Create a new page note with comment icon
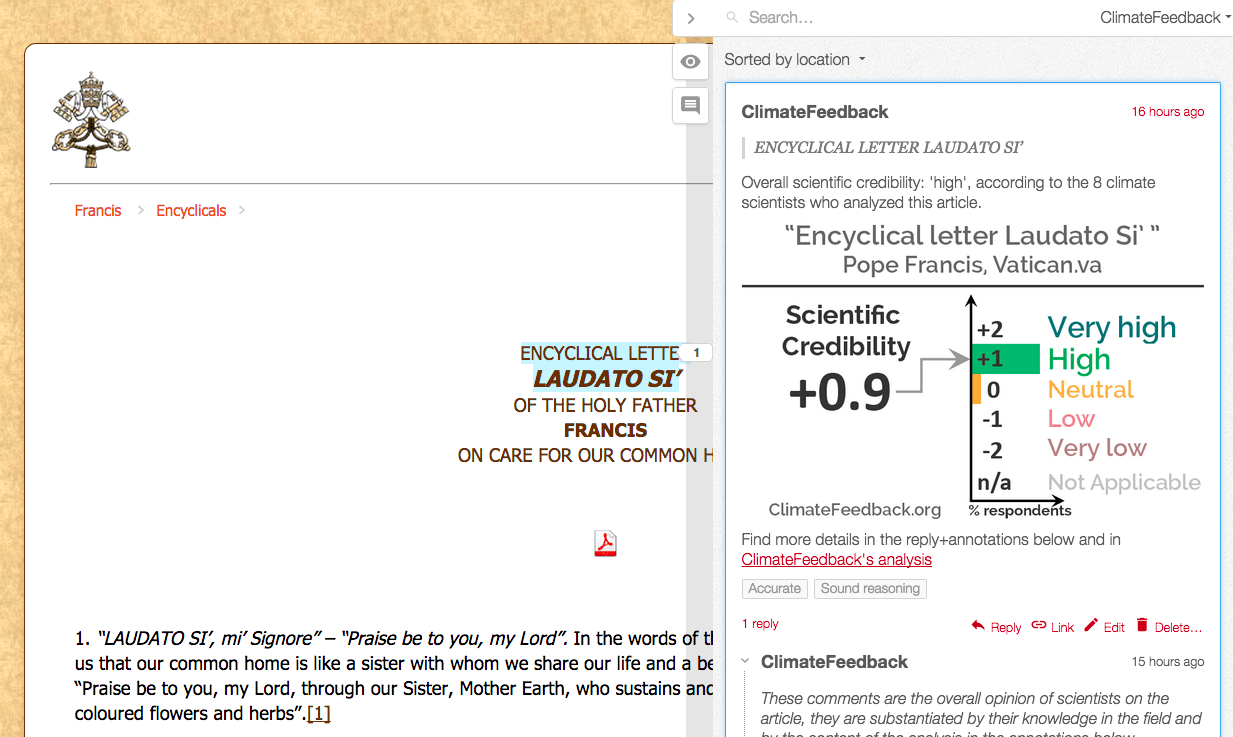Screen dimensions: 1233x737 pos(690,104)
